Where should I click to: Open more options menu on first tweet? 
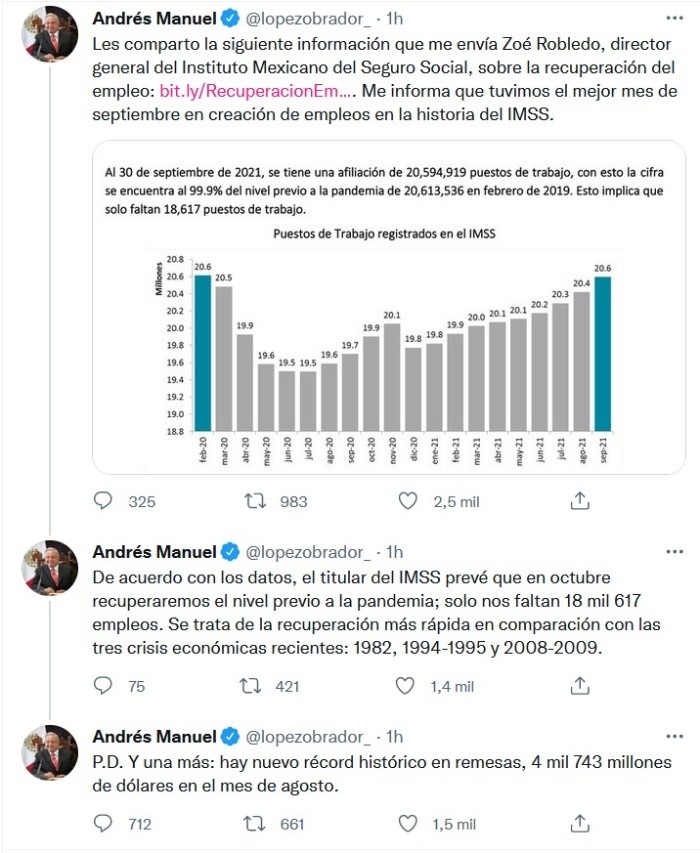click(x=675, y=18)
